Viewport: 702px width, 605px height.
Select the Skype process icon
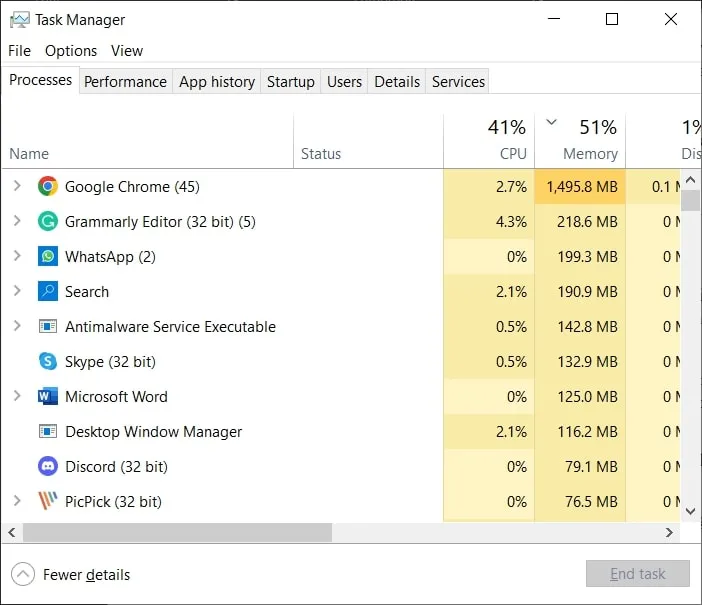click(x=48, y=362)
